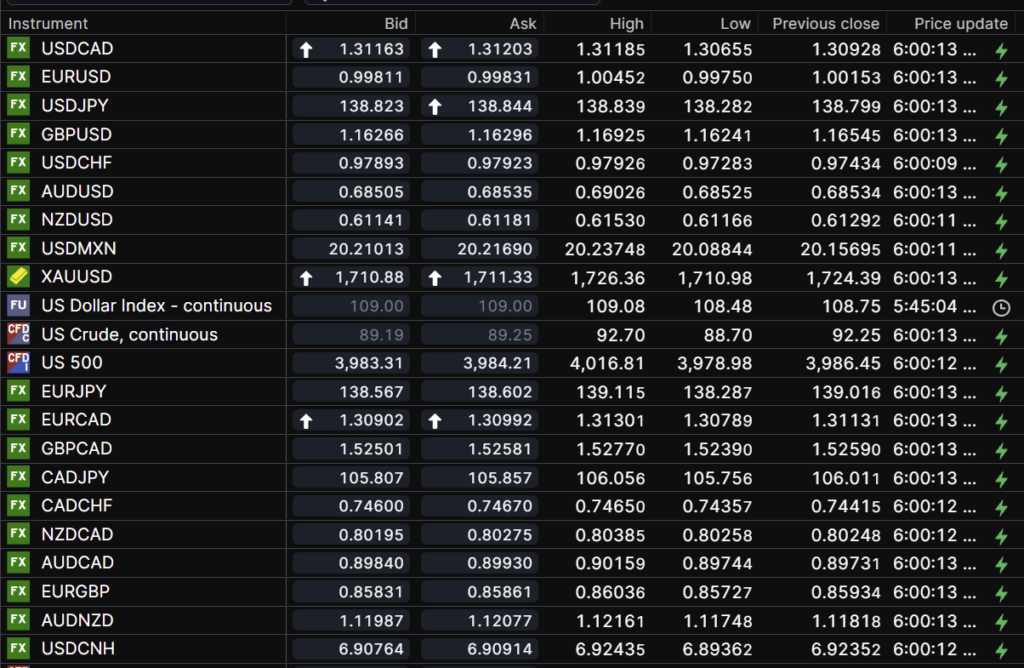Click the lightning bolt icon for USDCNH
Image resolution: width=1024 pixels, height=668 pixels.
(x=1001, y=650)
